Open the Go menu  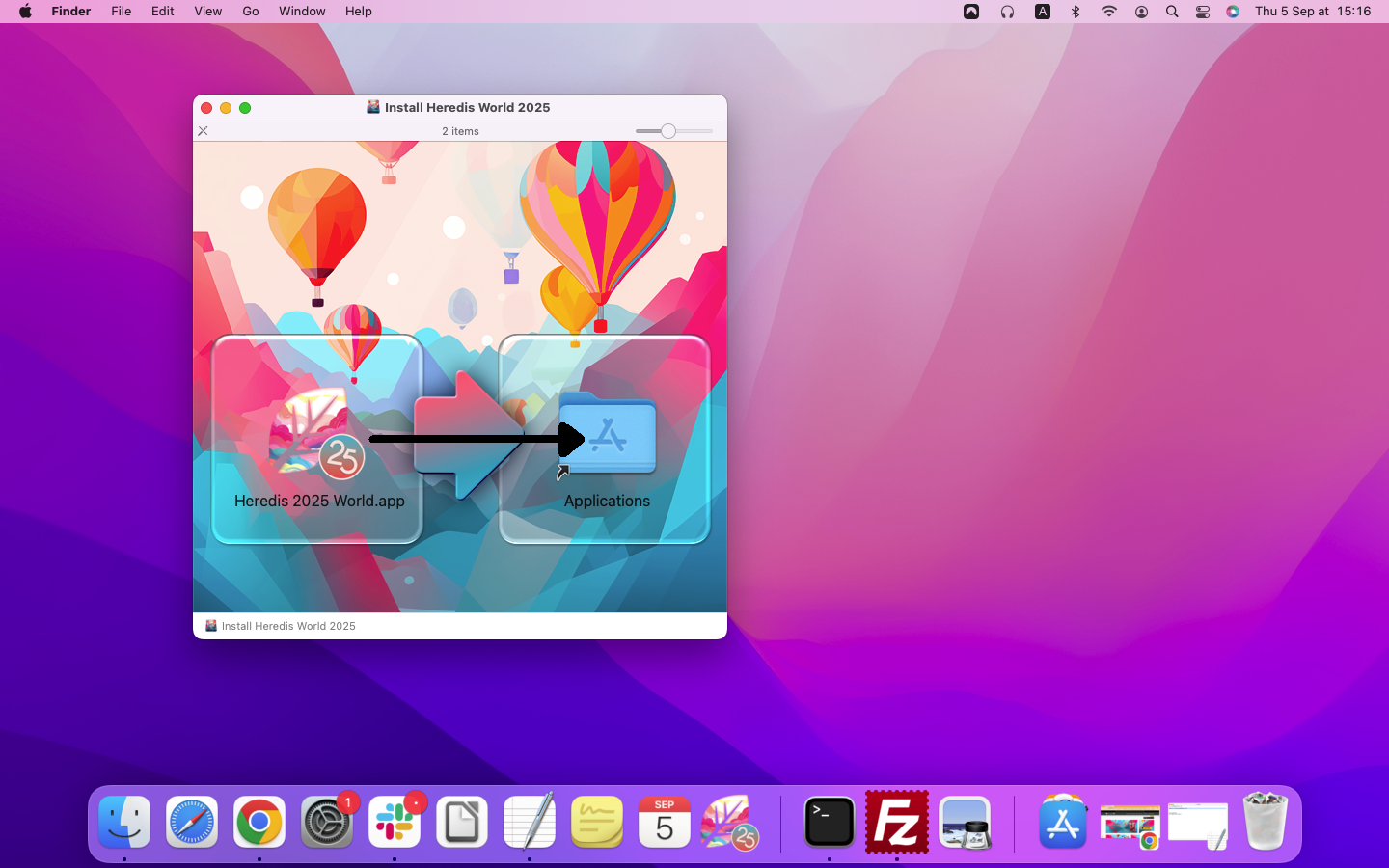click(251, 12)
